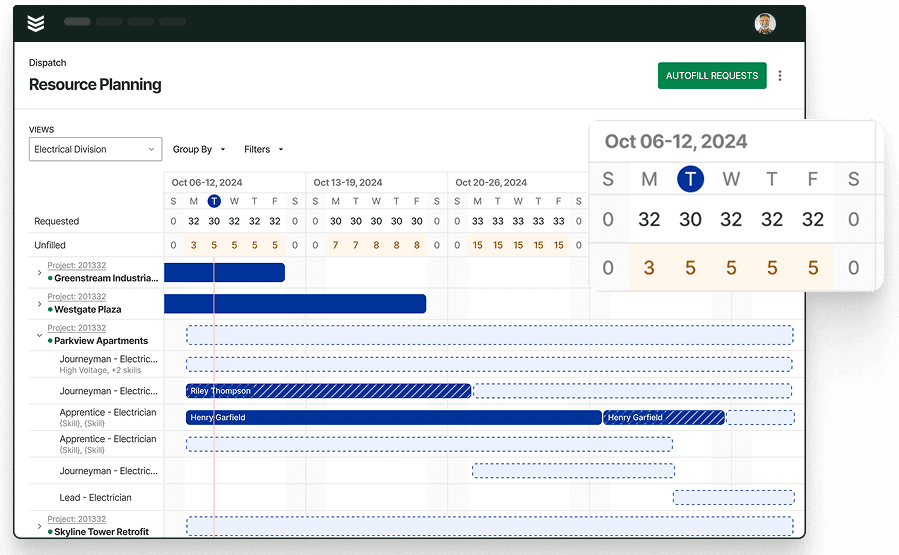Viewport: 899px width, 555px height.
Task: Open Project: 201332 link above Greenstream
Action: (x=76, y=265)
